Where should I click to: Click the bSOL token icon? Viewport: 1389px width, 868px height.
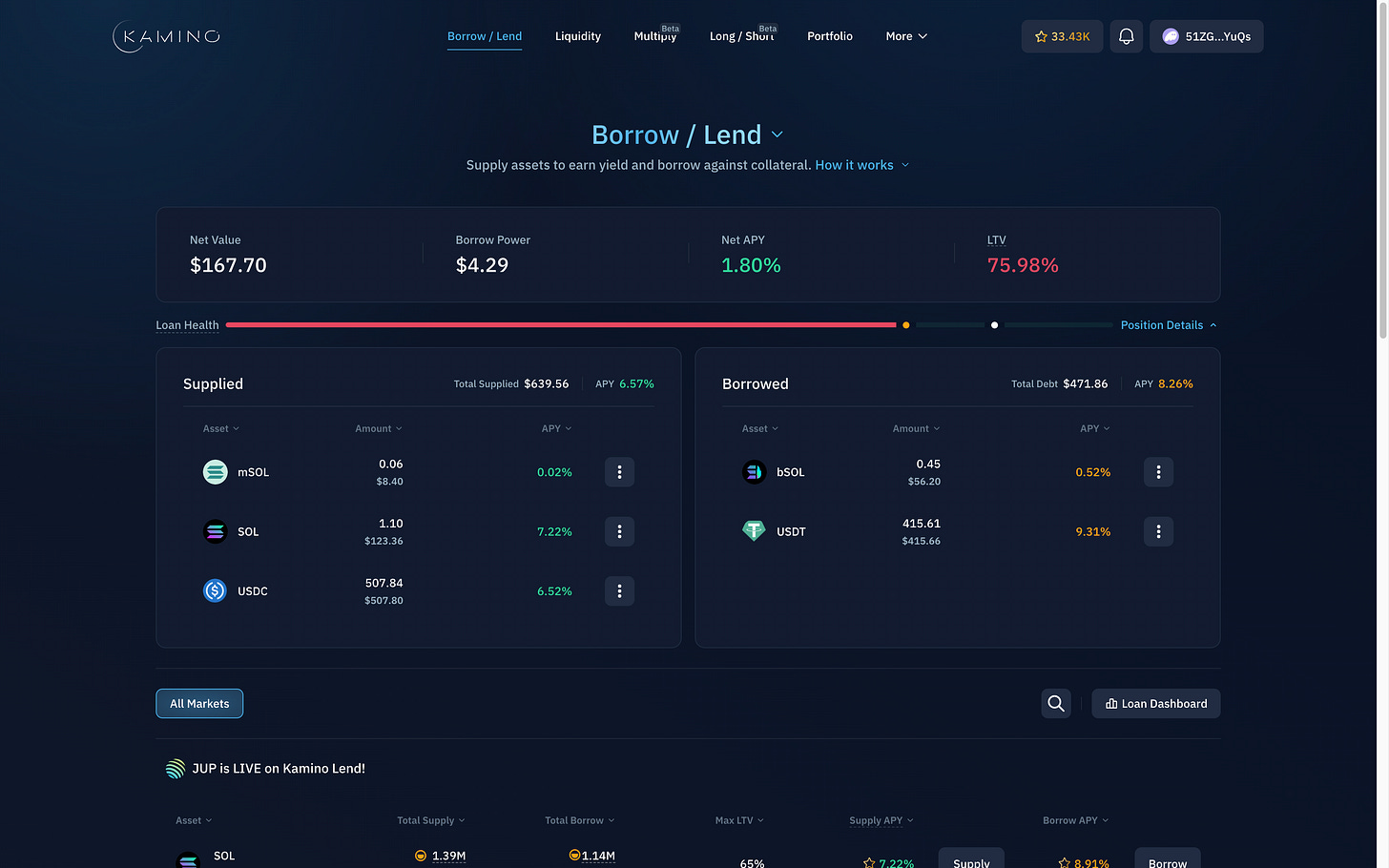[x=755, y=472]
